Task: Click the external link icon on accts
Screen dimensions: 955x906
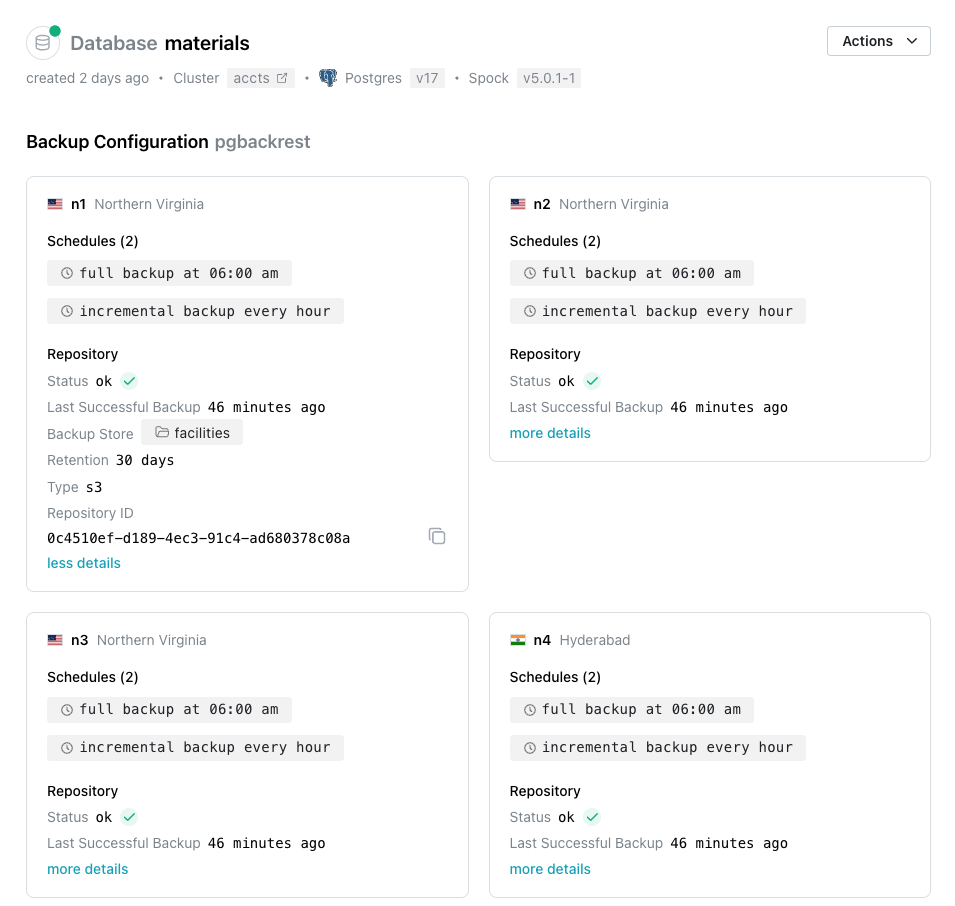Action: pyautogui.click(x=282, y=78)
